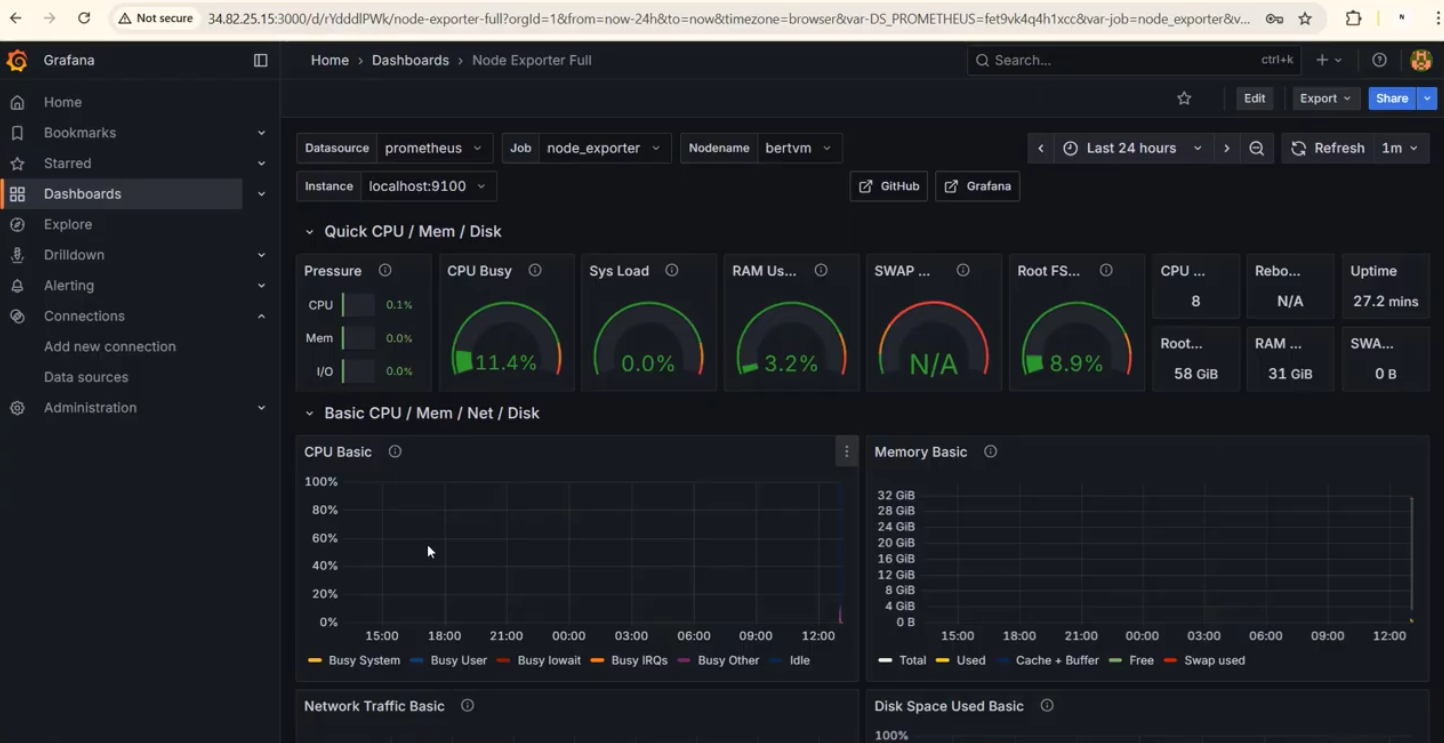
Task: Open the Export menu
Action: click(x=1324, y=98)
